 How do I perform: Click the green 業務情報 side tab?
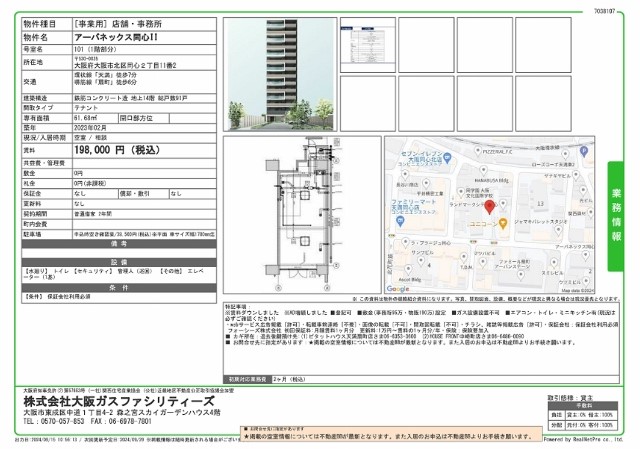click(x=616, y=216)
